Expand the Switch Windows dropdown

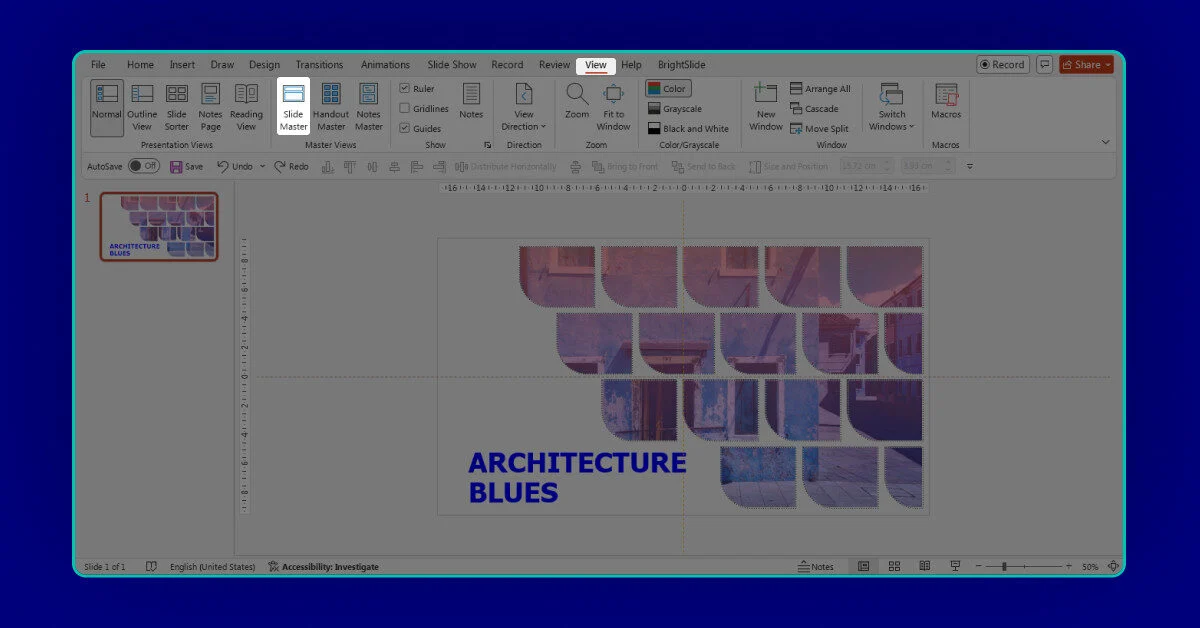pos(891,126)
